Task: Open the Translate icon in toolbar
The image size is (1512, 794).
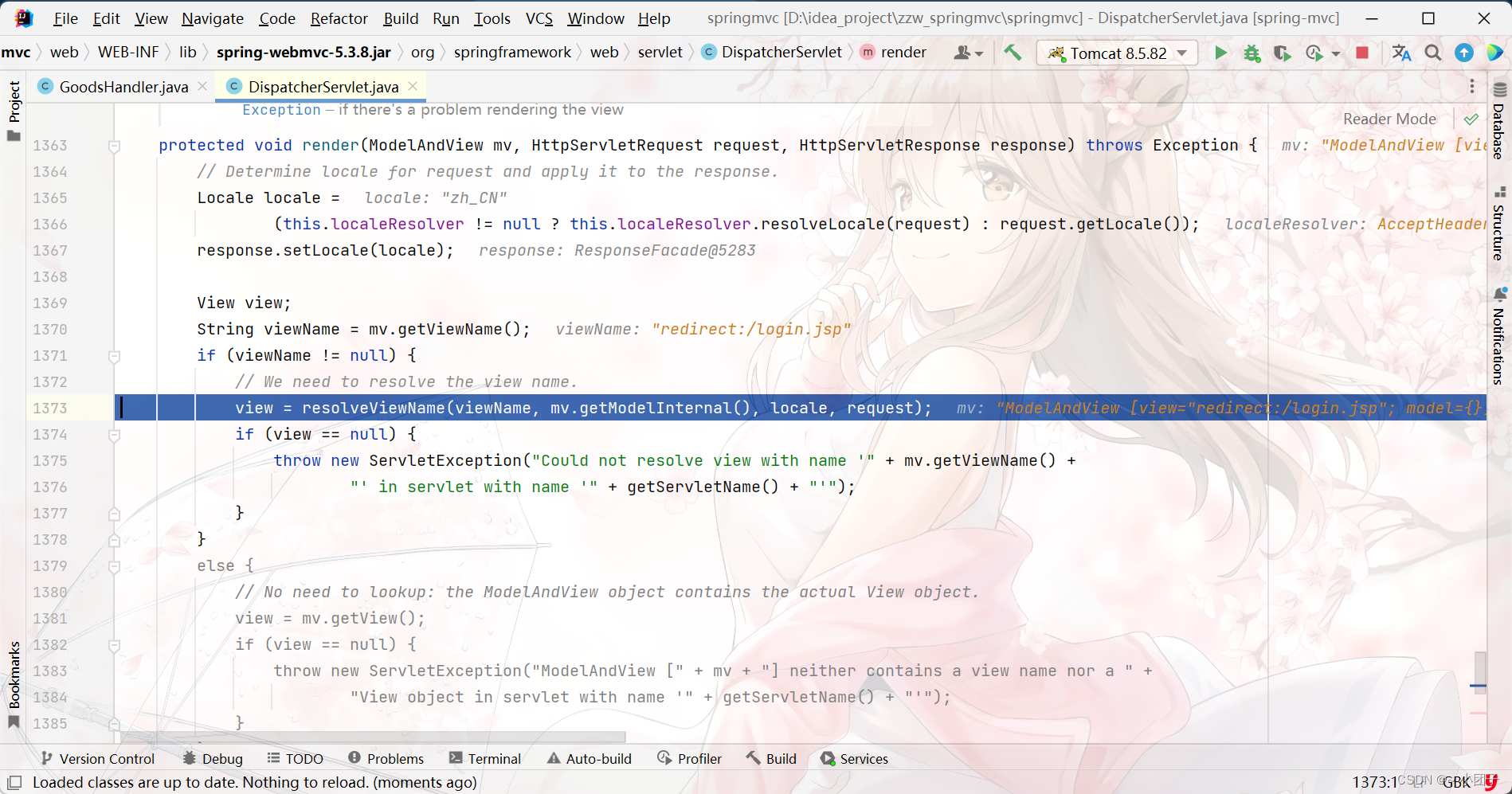Action: coord(1401,53)
